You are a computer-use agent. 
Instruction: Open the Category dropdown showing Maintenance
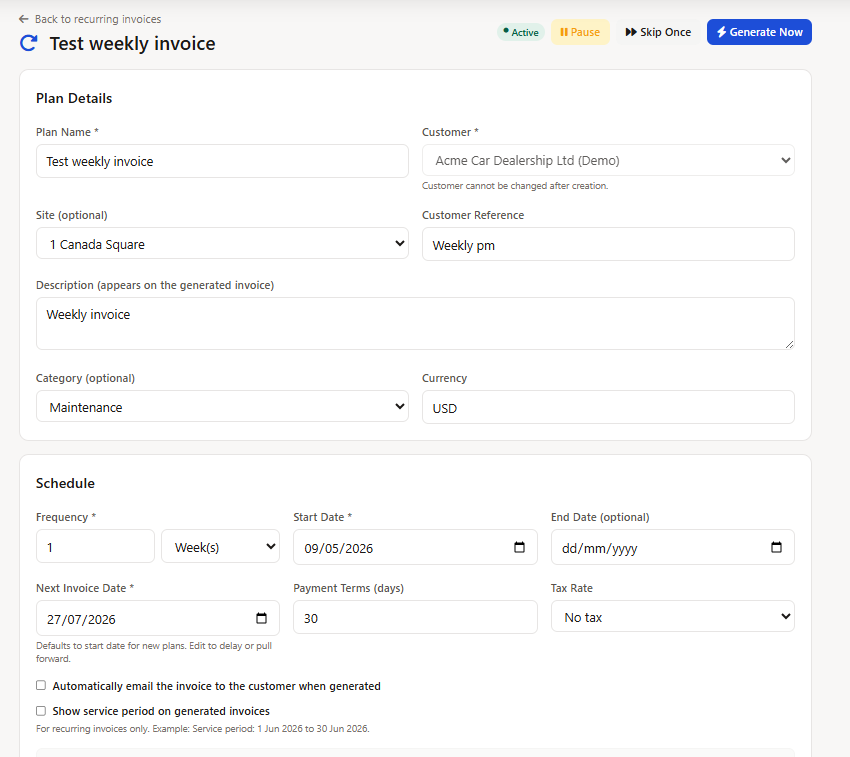pos(222,407)
